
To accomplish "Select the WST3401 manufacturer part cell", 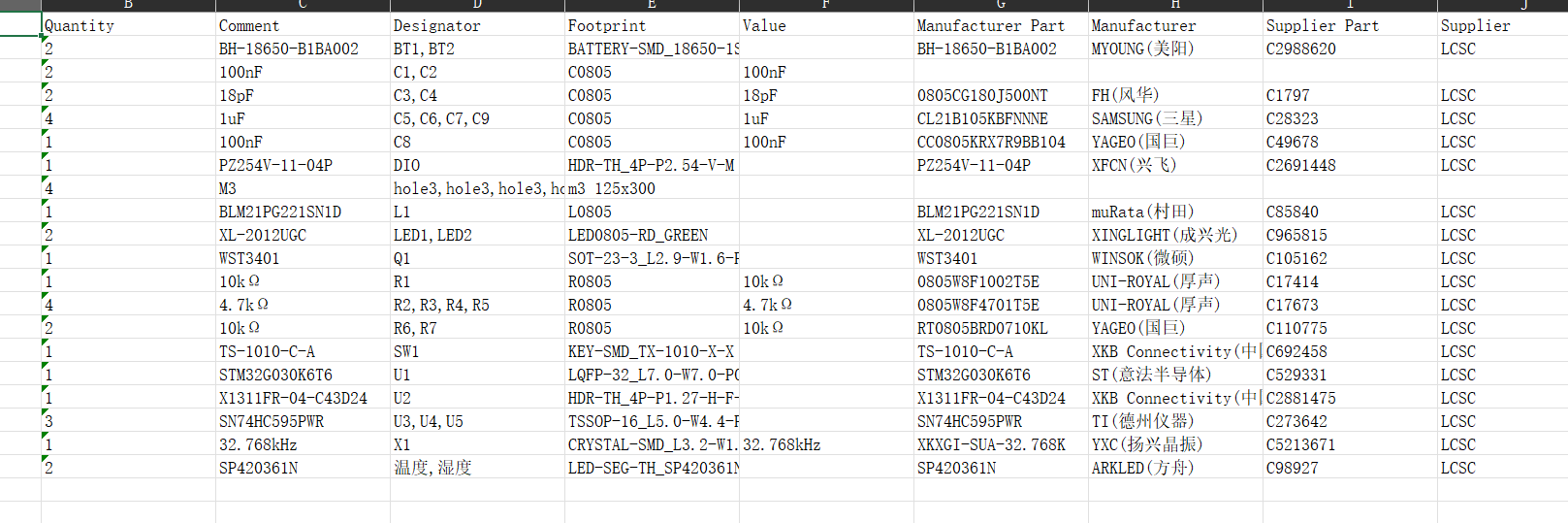I will click(x=1001, y=258).
